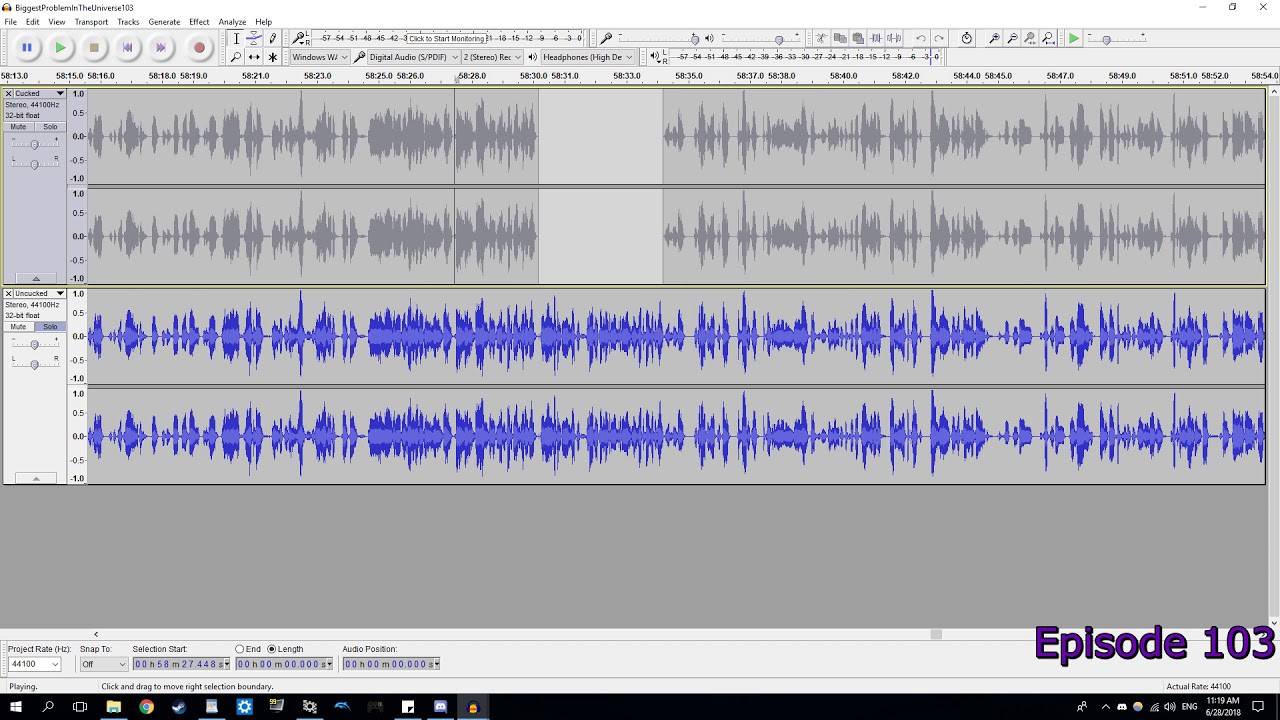The width and height of the screenshot is (1280, 720).
Task: Click the Copy icon in edit toolbar
Action: tap(840, 38)
